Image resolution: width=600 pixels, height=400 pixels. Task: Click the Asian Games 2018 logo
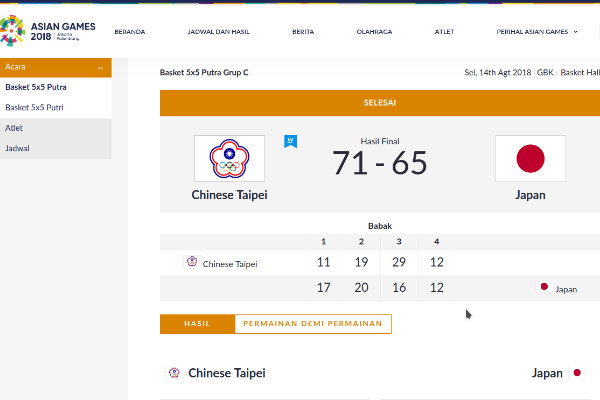click(48, 32)
